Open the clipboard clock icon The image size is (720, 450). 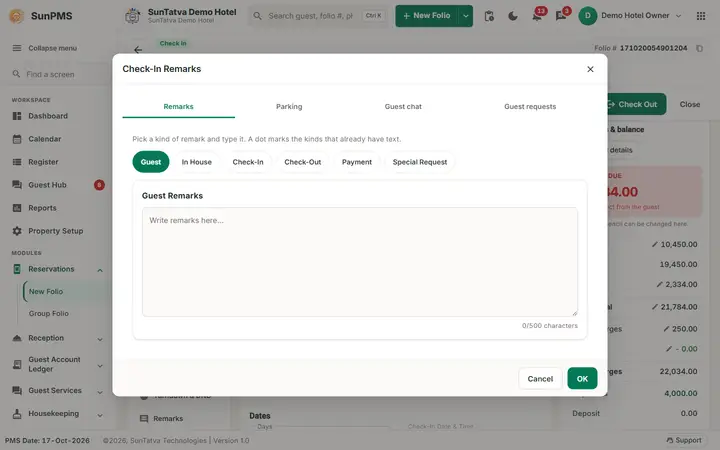pos(489,16)
